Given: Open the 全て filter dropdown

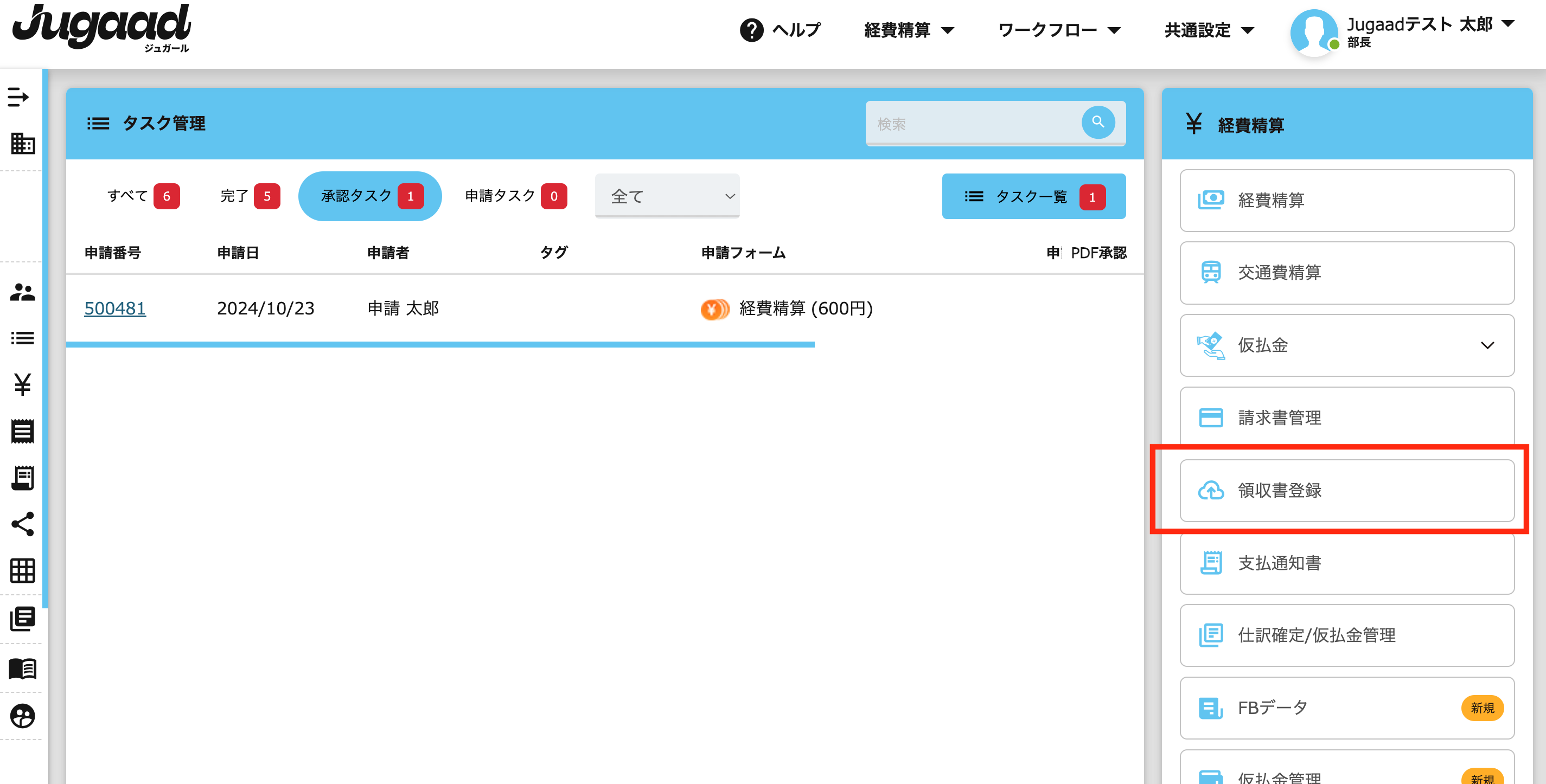Looking at the screenshot, I should pos(667,196).
